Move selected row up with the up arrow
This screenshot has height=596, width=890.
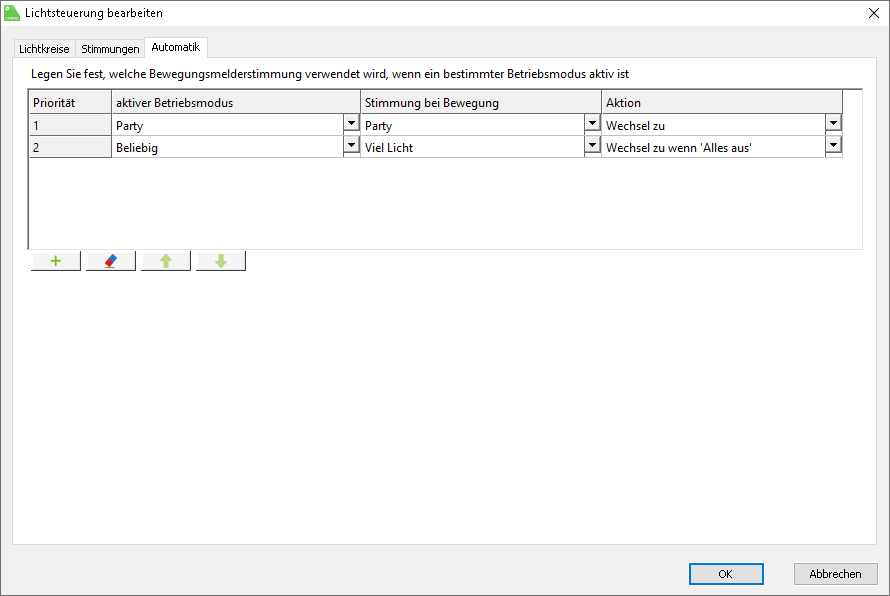click(166, 261)
